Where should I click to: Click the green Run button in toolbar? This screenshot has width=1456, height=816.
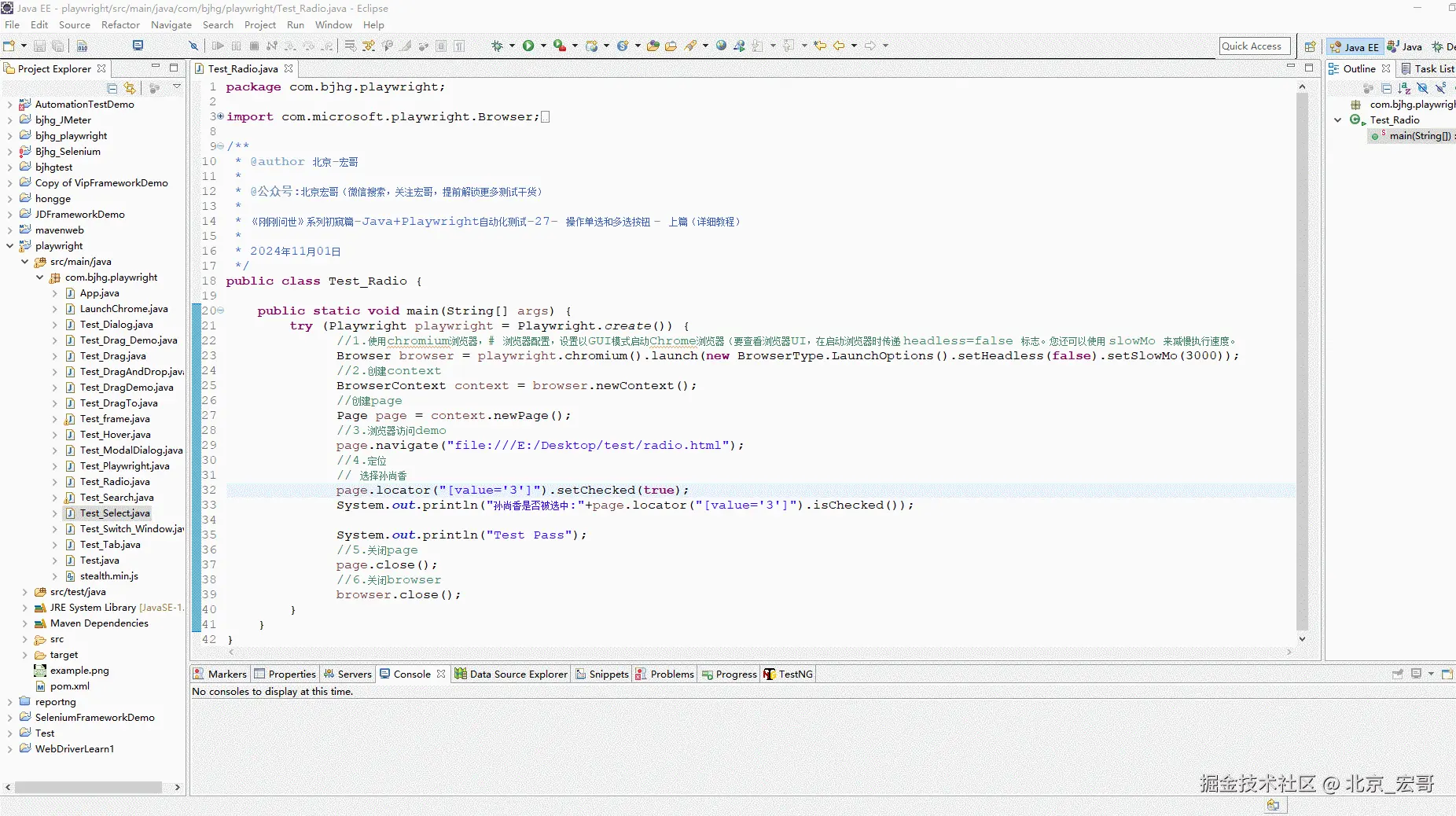[528, 46]
